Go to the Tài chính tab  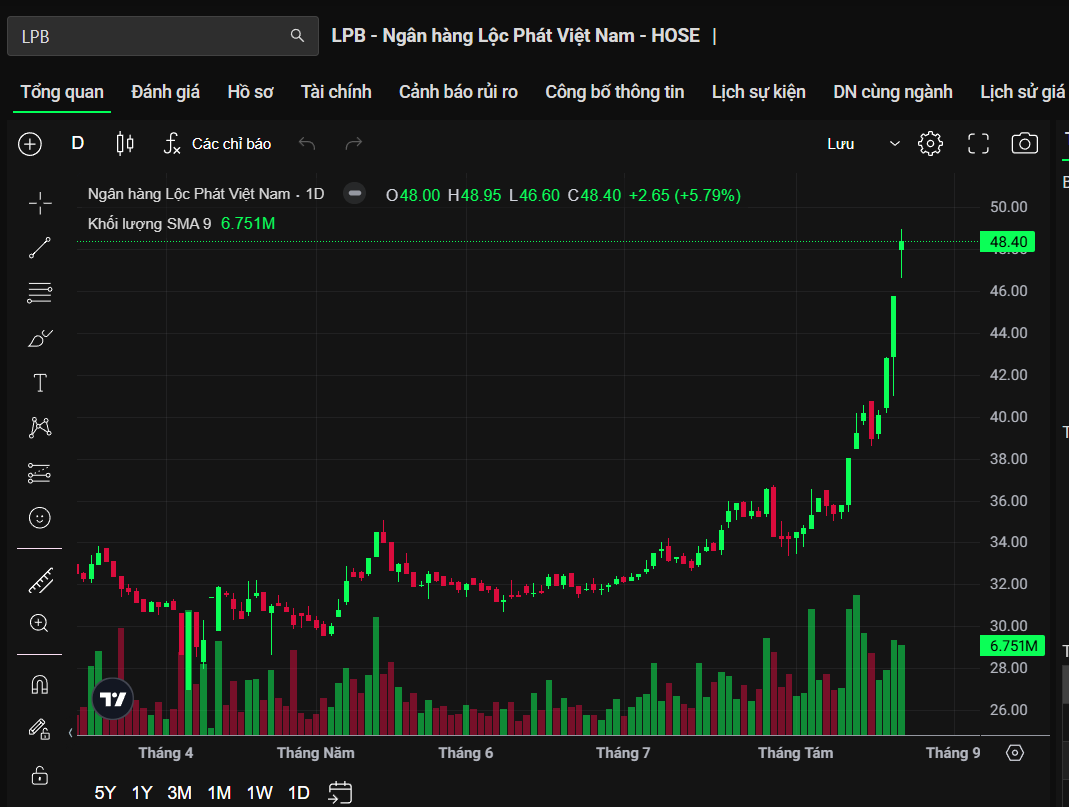click(x=336, y=92)
